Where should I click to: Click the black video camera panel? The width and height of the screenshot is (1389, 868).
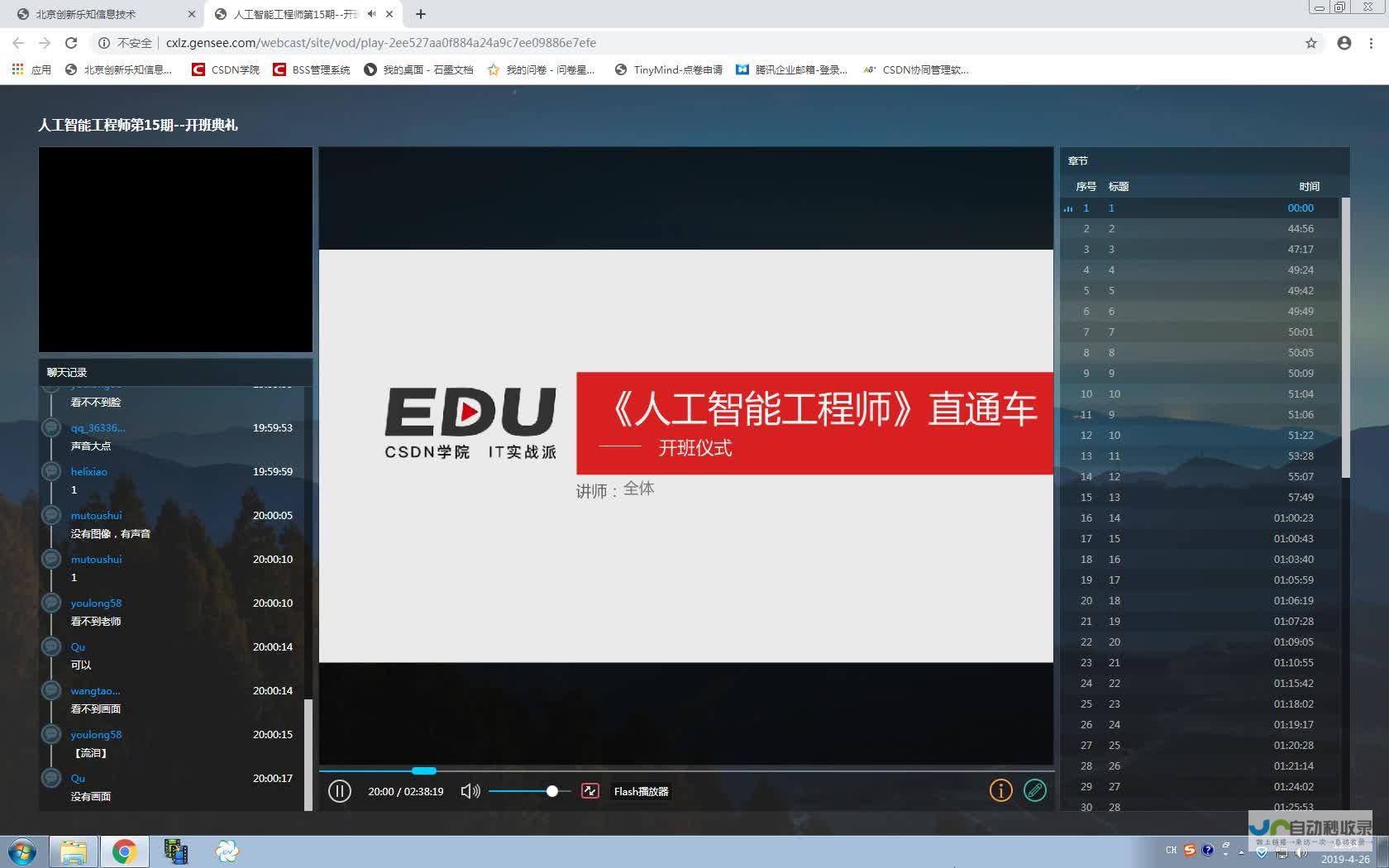coord(175,250)
